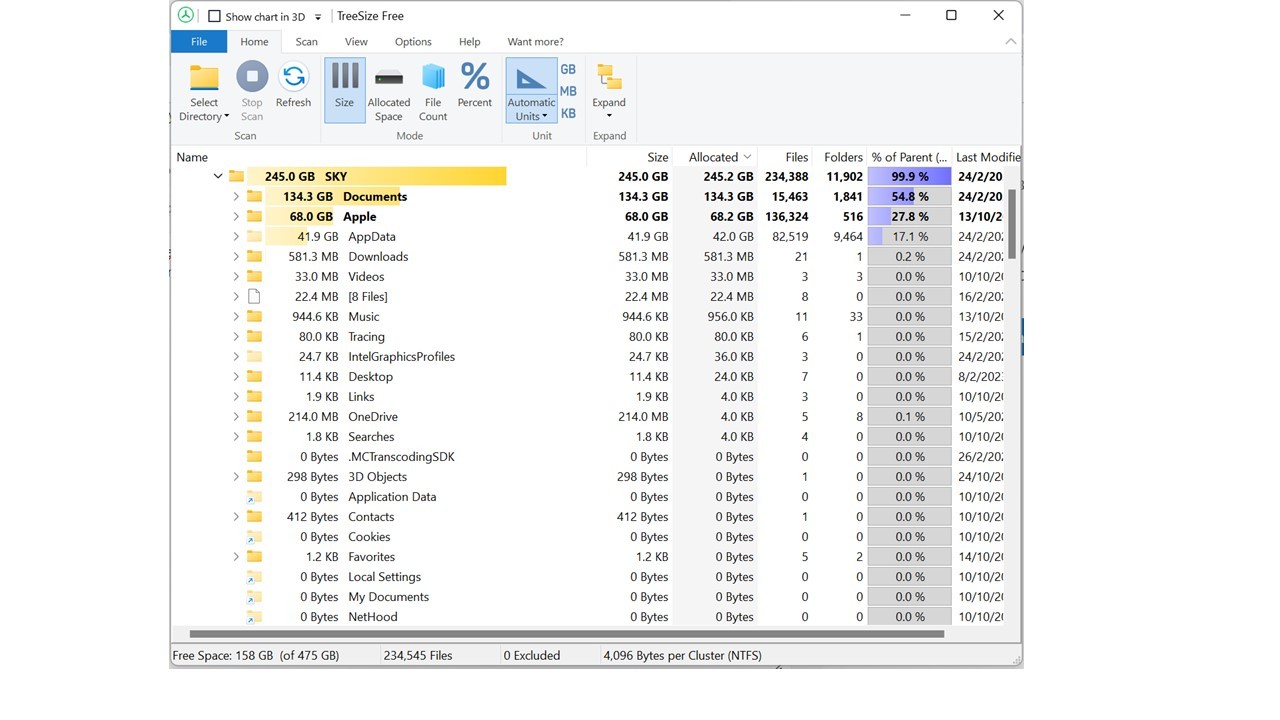Expand the Documents folder
Screen dimensions: 1280x720
pyautogui.click(x=236, y=196)
